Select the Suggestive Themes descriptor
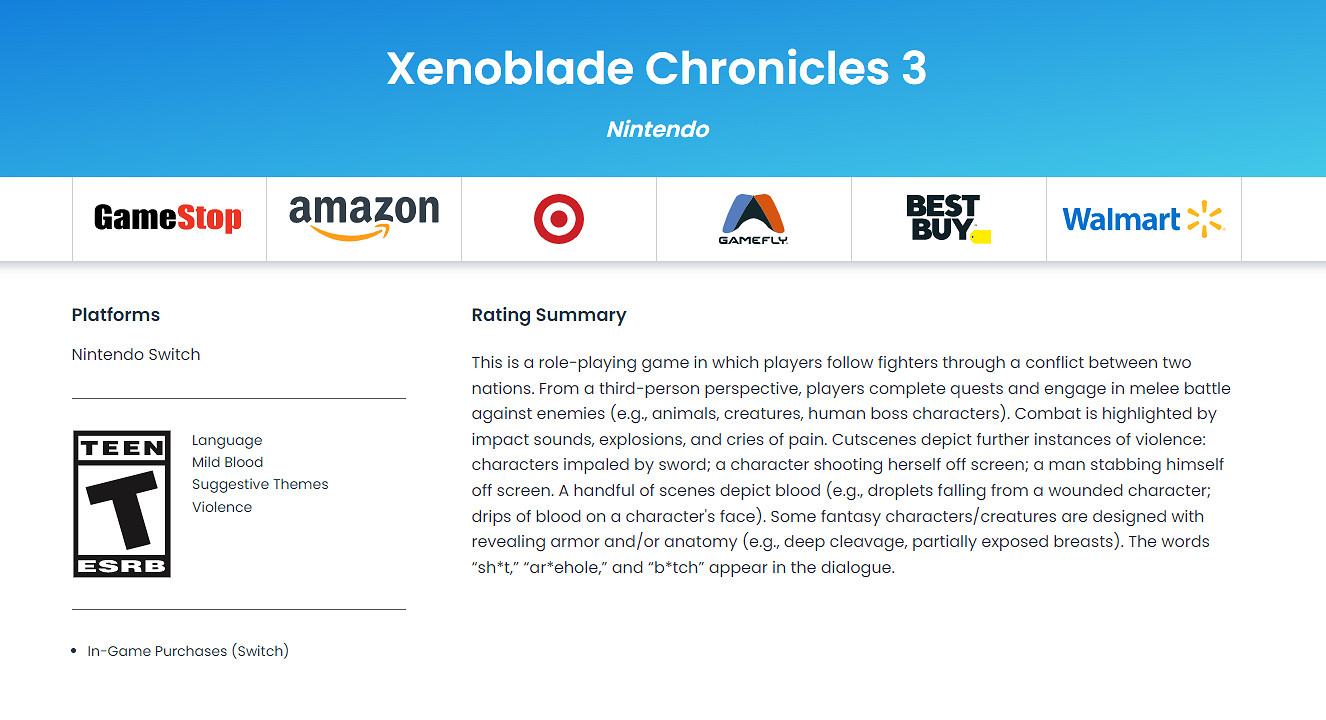 pyautogui.click(x=260, y=484)
